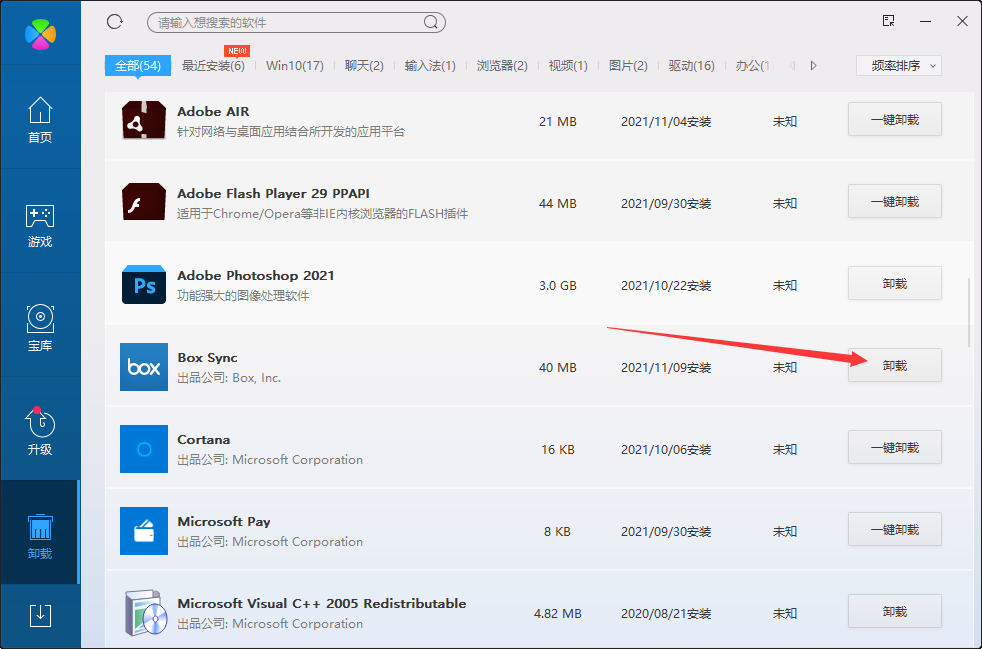Minimize the window
This screenshot has width=982, height=649.
pyautogui.click(x=926, y=21)
